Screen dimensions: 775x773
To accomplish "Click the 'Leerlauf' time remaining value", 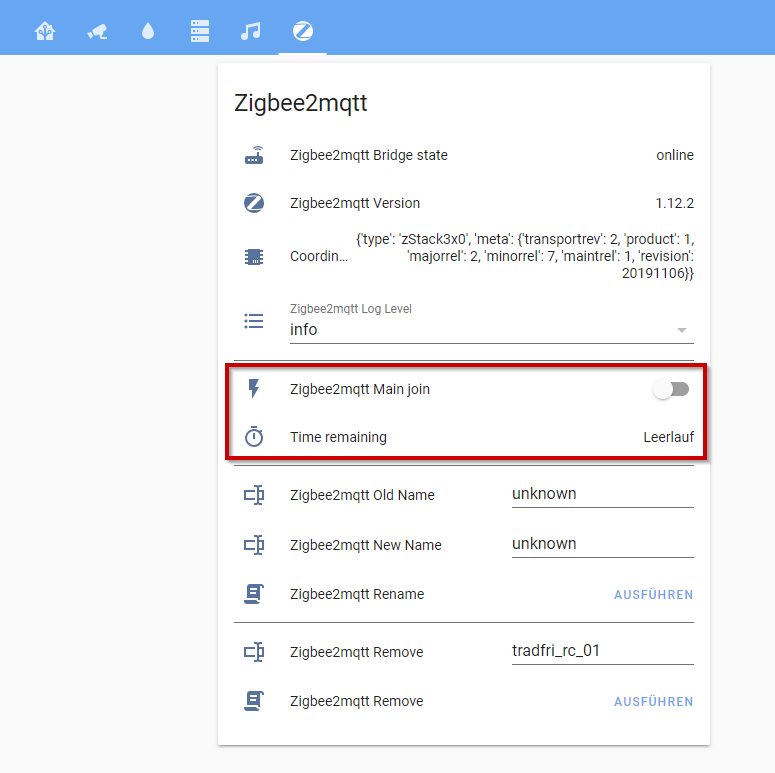I will pyautogui.click(x=668, y=437).
